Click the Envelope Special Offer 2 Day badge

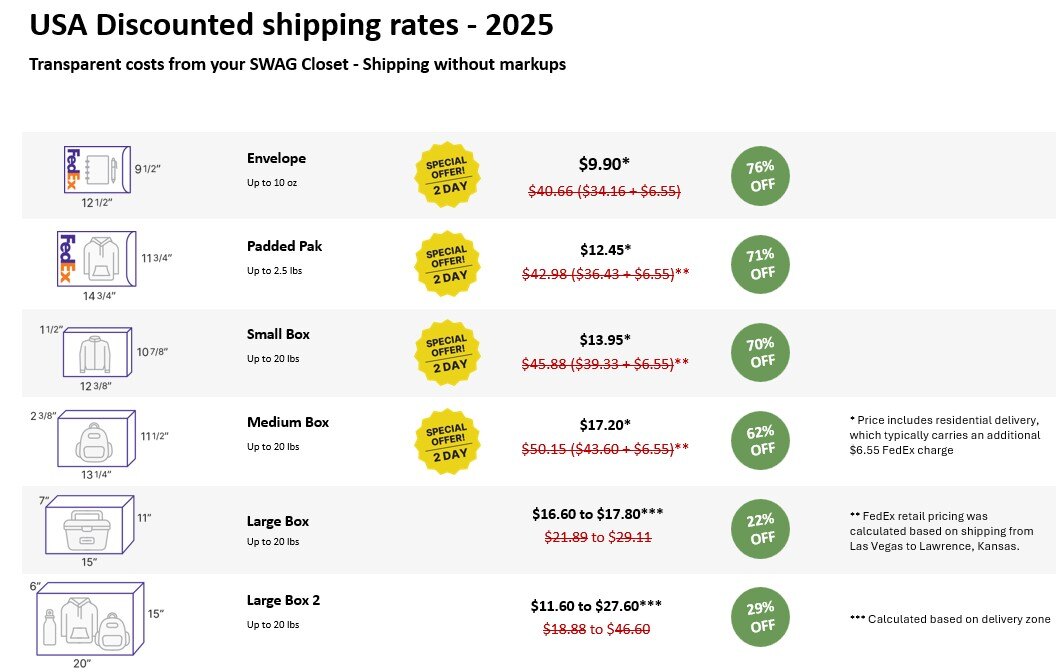[447, 175]
